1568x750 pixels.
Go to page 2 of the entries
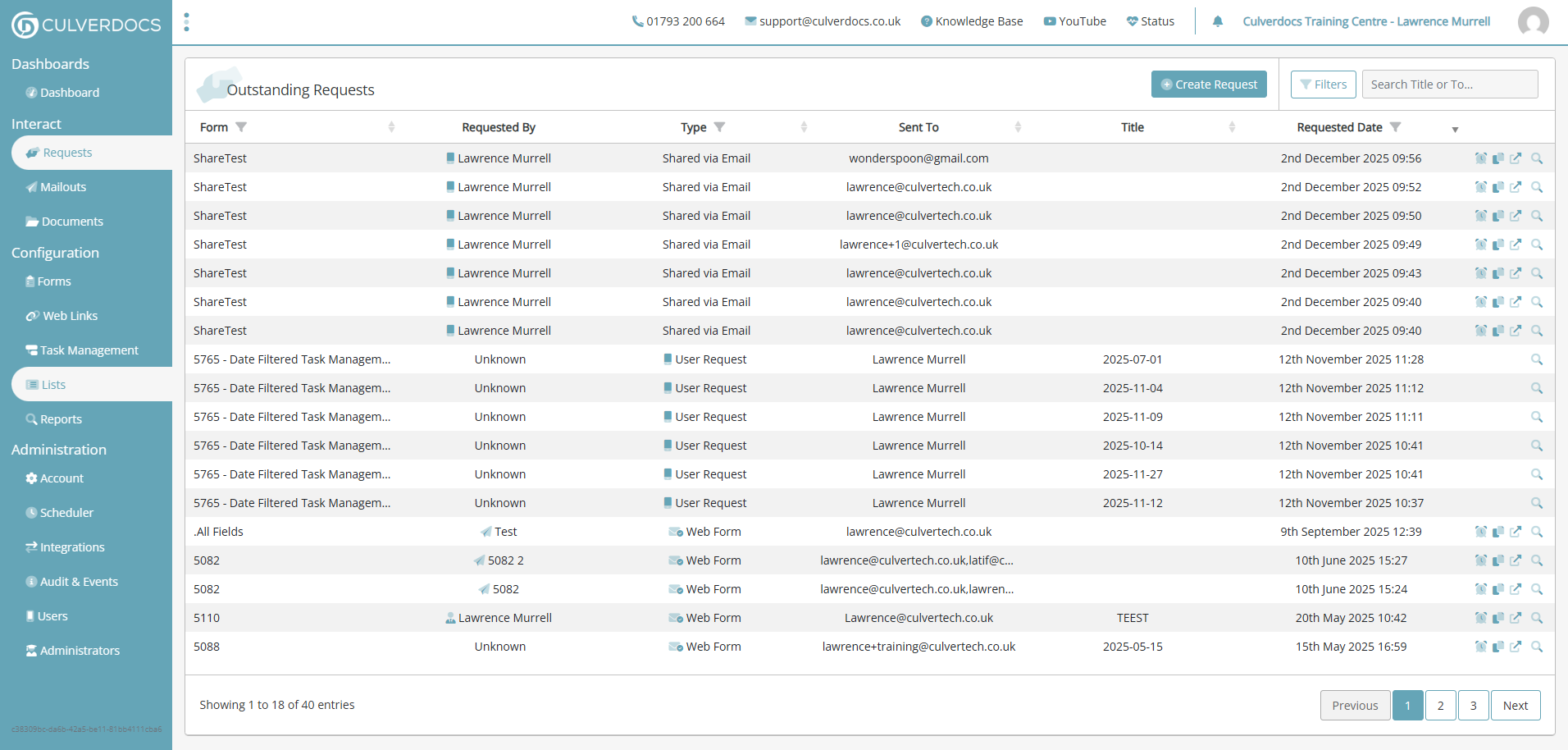[1440, 706]
